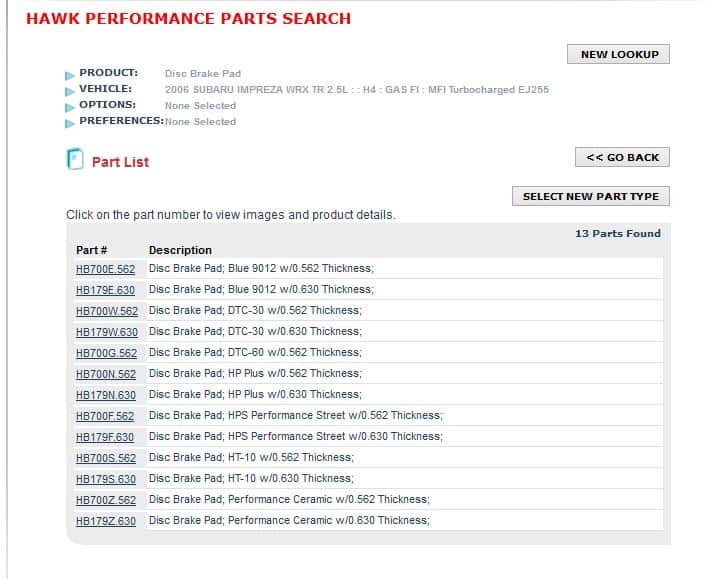
Task: Open part HB700E.562 details
Action: (x=105, y=269)
